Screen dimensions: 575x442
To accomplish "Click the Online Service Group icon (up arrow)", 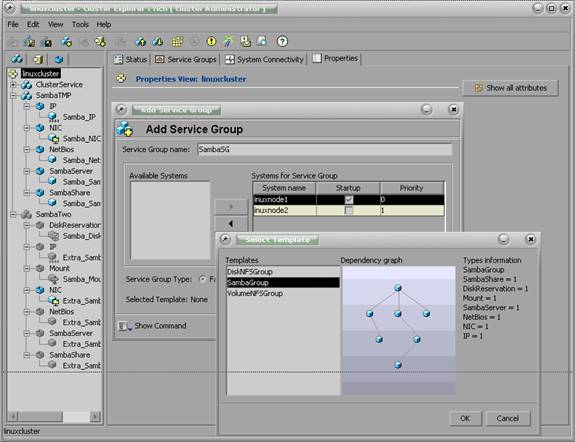I will (x=140, y=42).
